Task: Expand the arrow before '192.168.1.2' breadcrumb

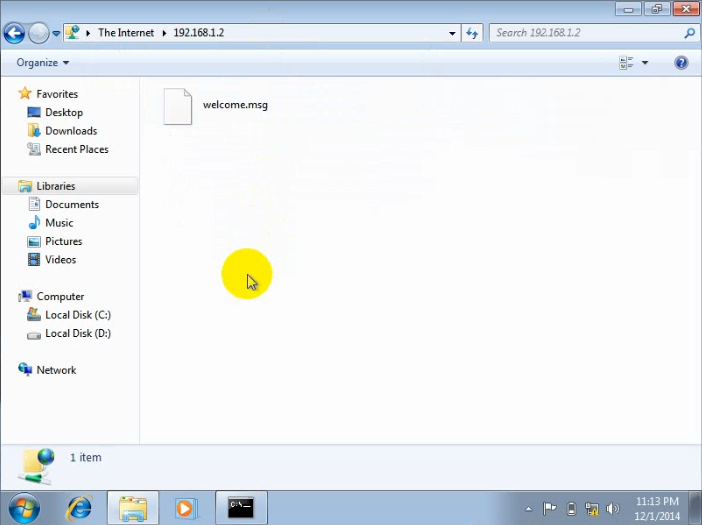Action: pos(164,33)
